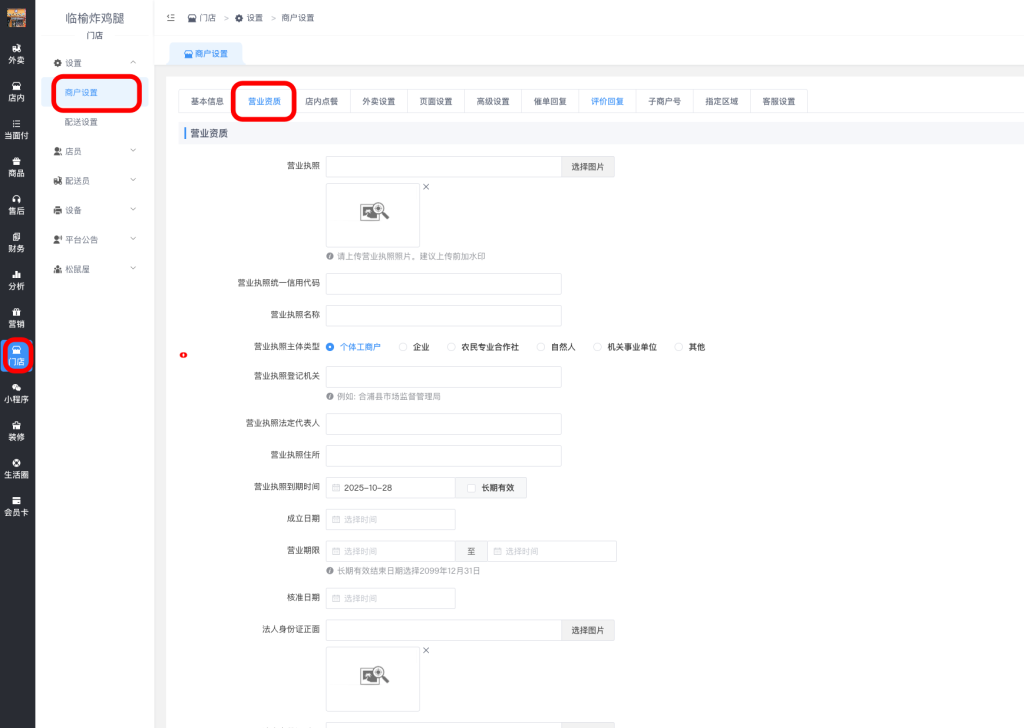Click 选择图片 button for 营业执照
Image resolution: width=1024 pixels, height=728 pixels.
pos(587,167)
